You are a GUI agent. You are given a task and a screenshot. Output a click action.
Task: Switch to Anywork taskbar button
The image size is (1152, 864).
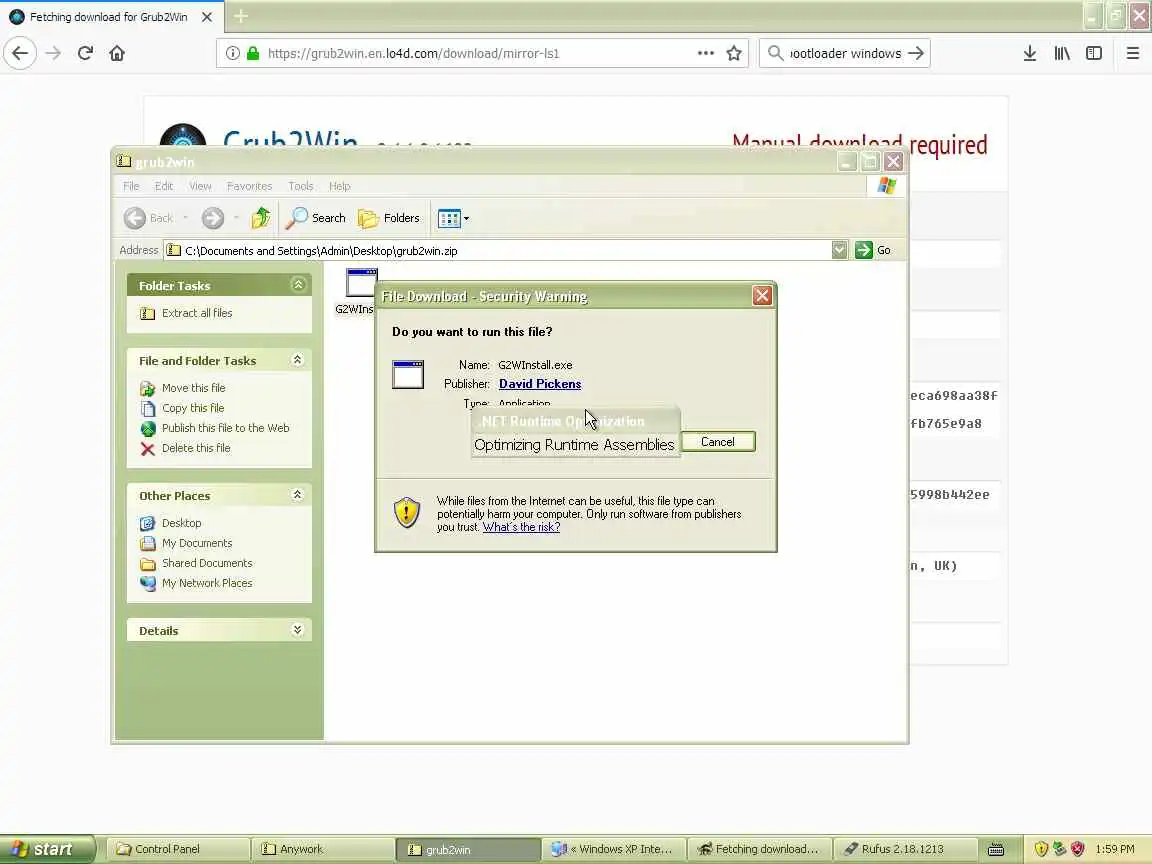[x=322, y=849]
